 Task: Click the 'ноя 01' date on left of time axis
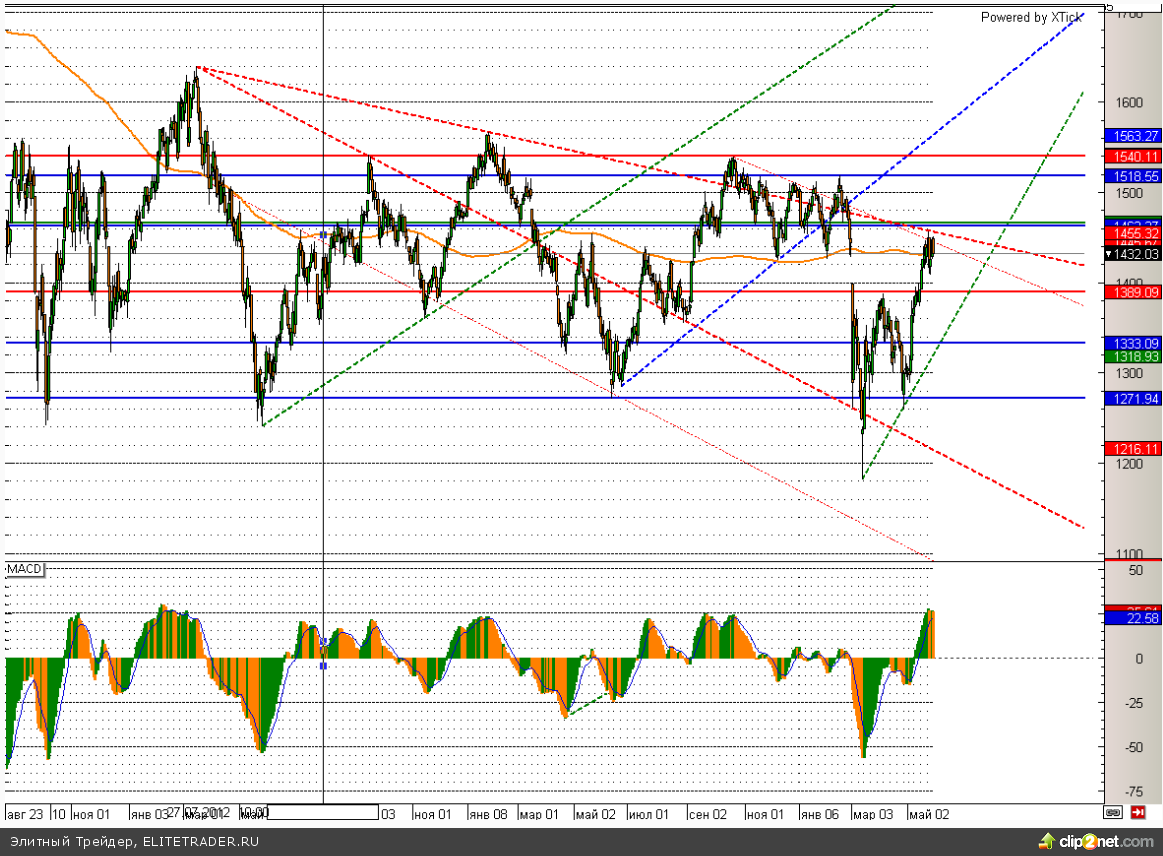click(90, 814)
